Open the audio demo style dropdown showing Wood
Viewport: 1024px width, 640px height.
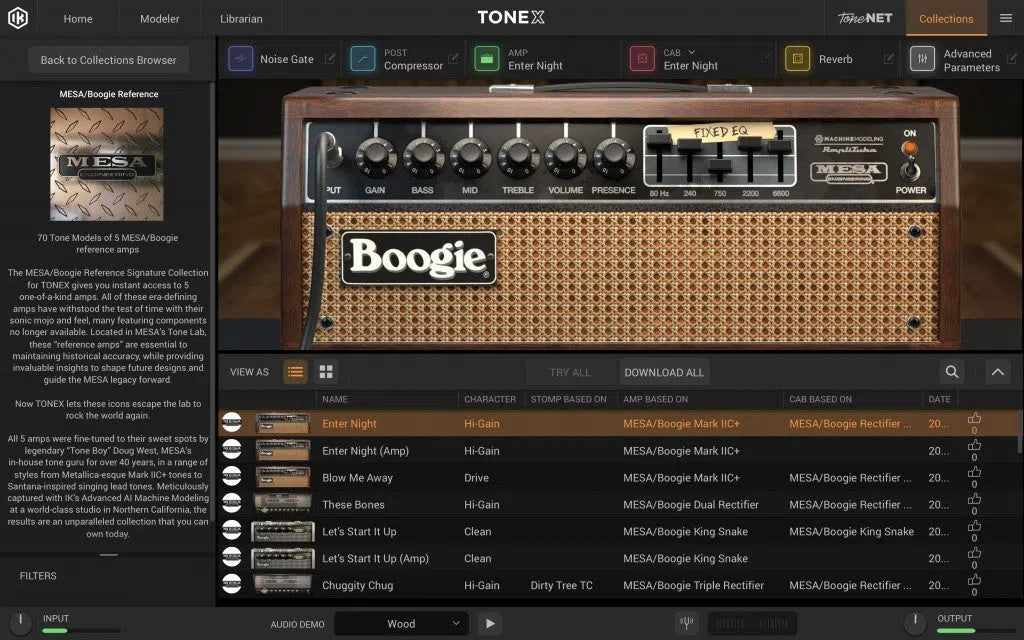400,622
